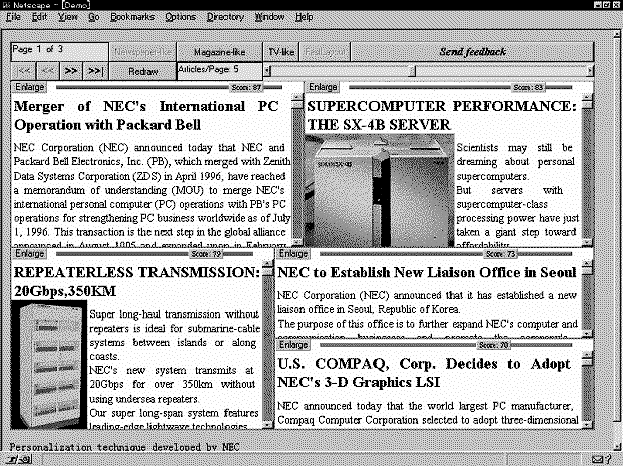Jump to last page with >>| button
Image resolution: width=623 pixels, height=466 pixels.
tap(96, 71)
